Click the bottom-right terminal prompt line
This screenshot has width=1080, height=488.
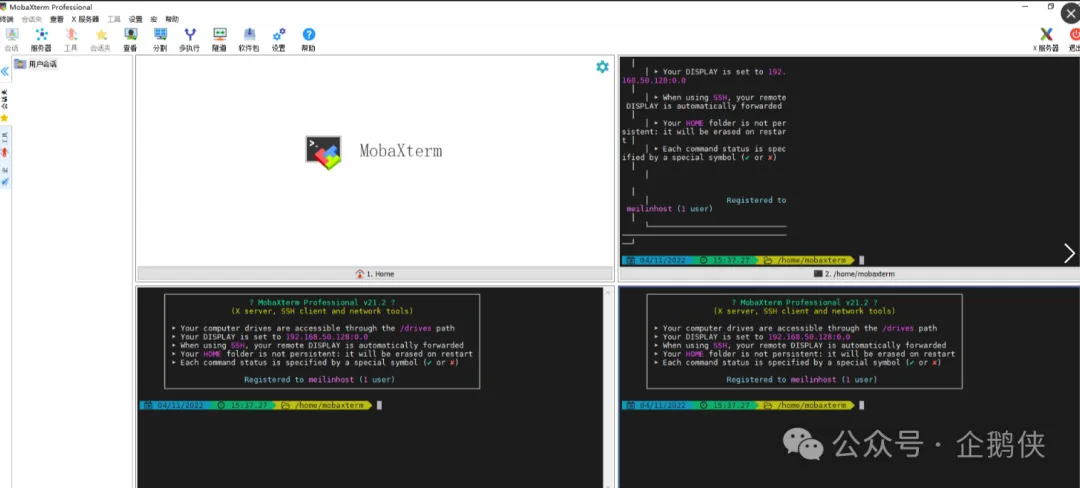(x=742, y=405)
